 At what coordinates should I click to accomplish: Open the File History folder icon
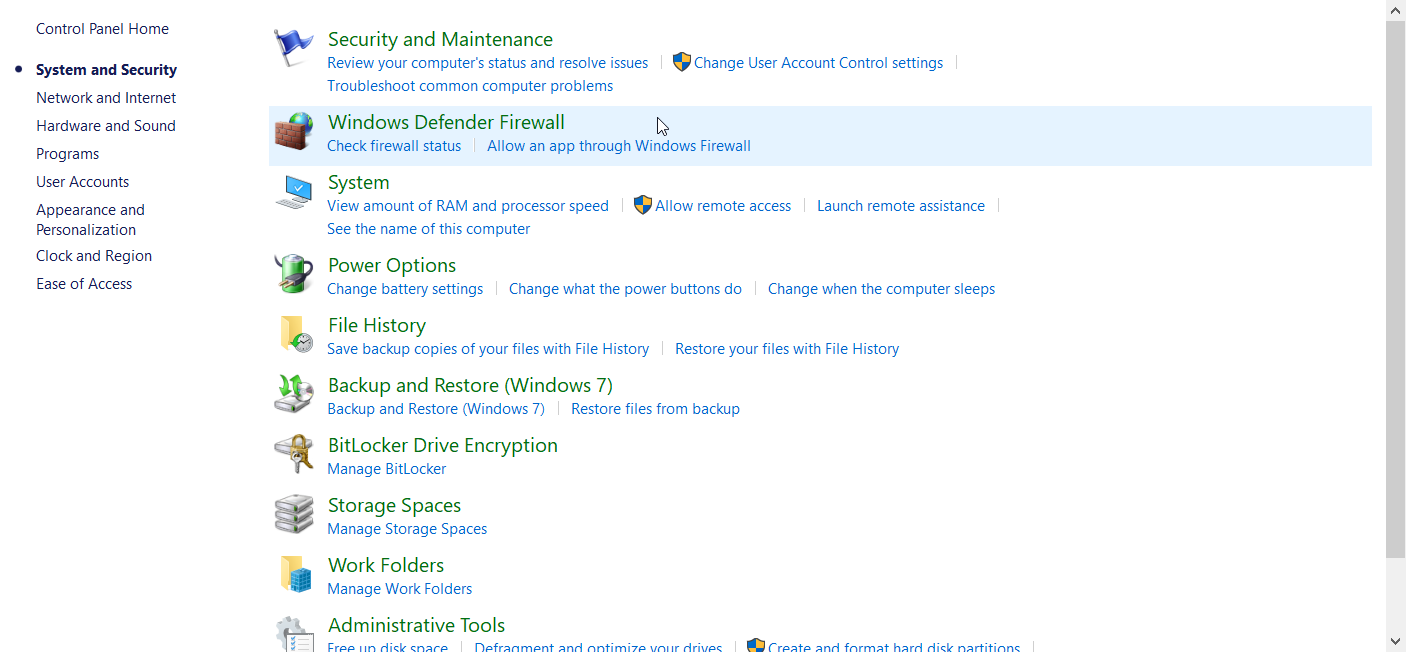pos(294,334)
